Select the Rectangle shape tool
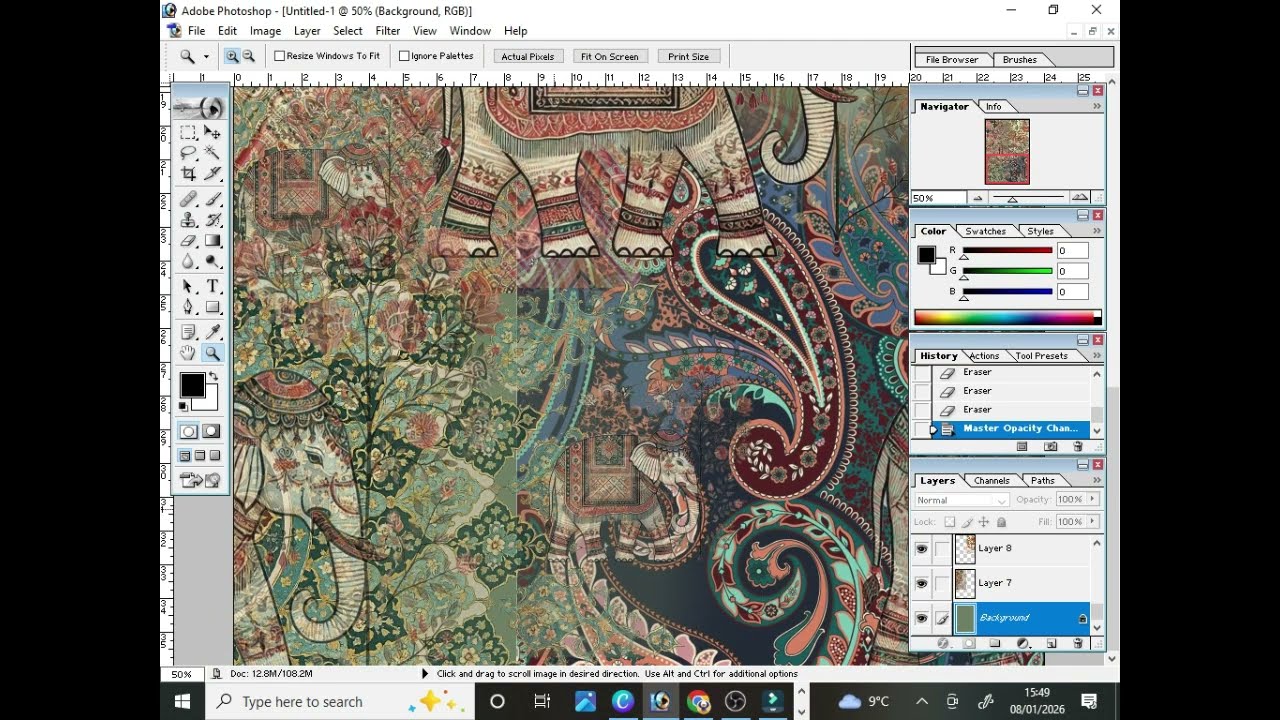The height and width of the screenshot is (720, 1280). click(213, 307)
